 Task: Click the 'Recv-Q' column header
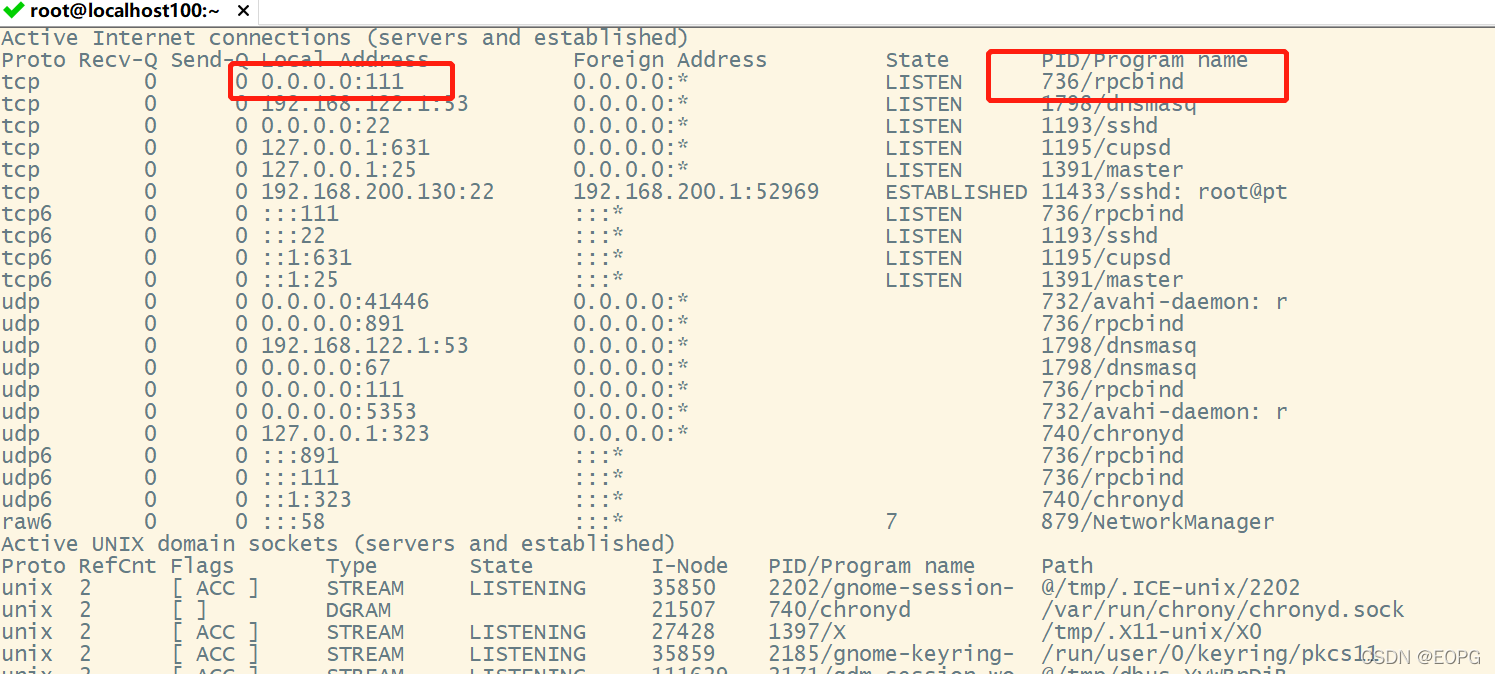[x=118, y=60]
